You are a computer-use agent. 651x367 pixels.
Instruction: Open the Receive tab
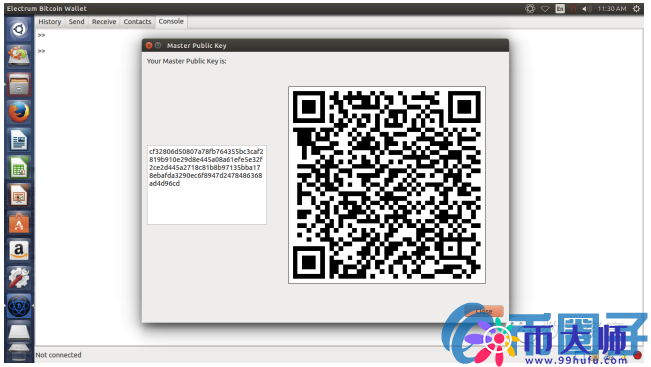tap(104, 22)
